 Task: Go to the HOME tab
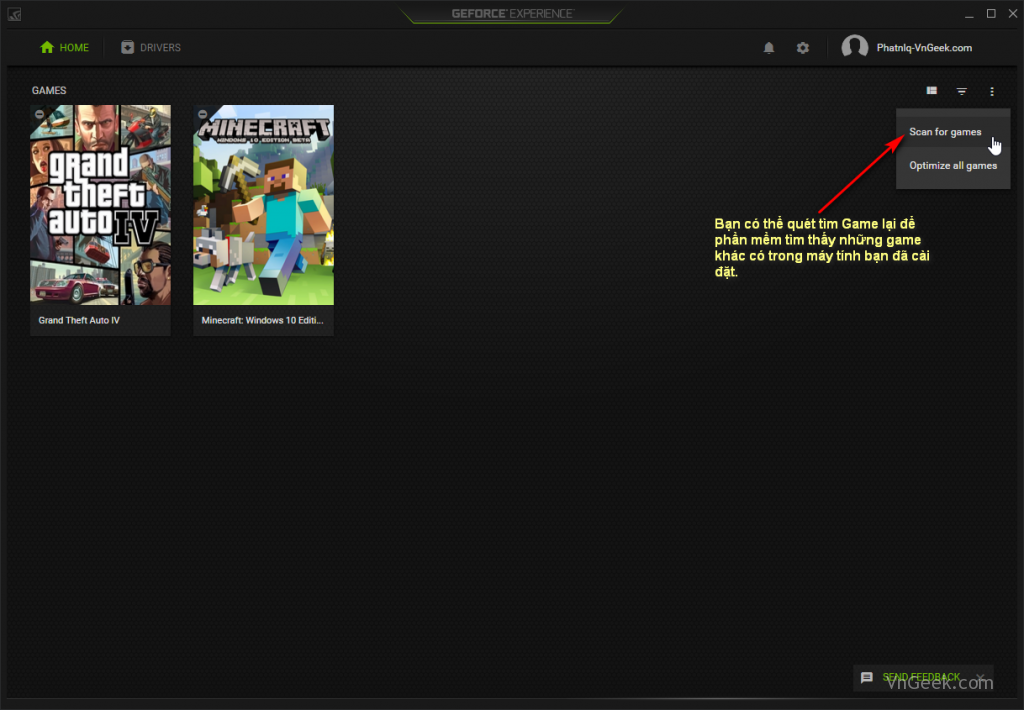[65, 48]
